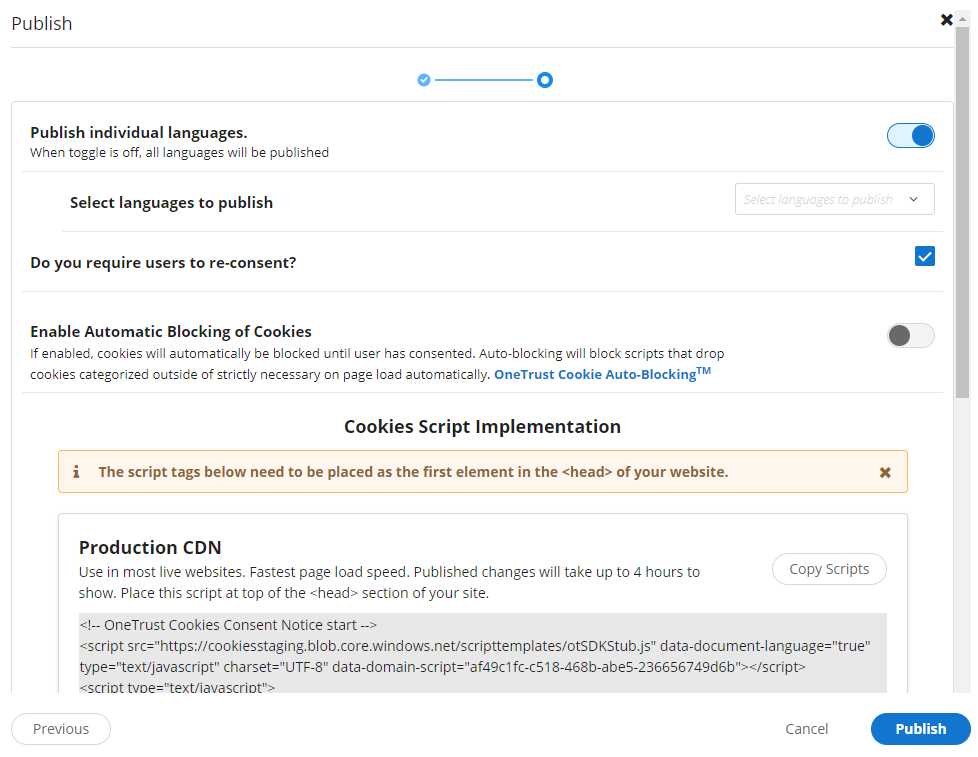
Task: Click scrollbar up arrow at top
Action: pyautogui.click(x=962, y=20)
